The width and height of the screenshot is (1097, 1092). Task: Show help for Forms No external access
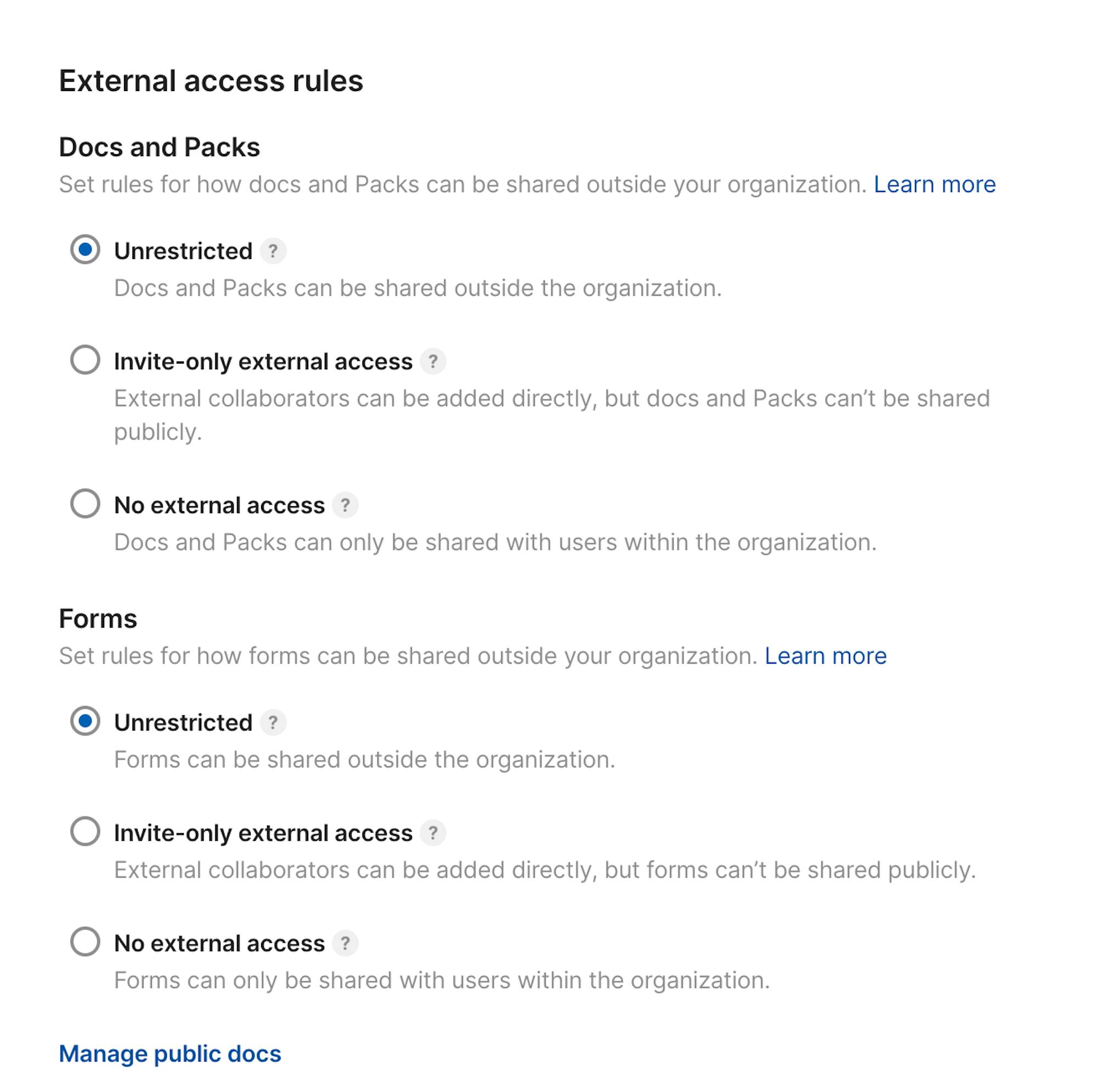tap(345, 943)
